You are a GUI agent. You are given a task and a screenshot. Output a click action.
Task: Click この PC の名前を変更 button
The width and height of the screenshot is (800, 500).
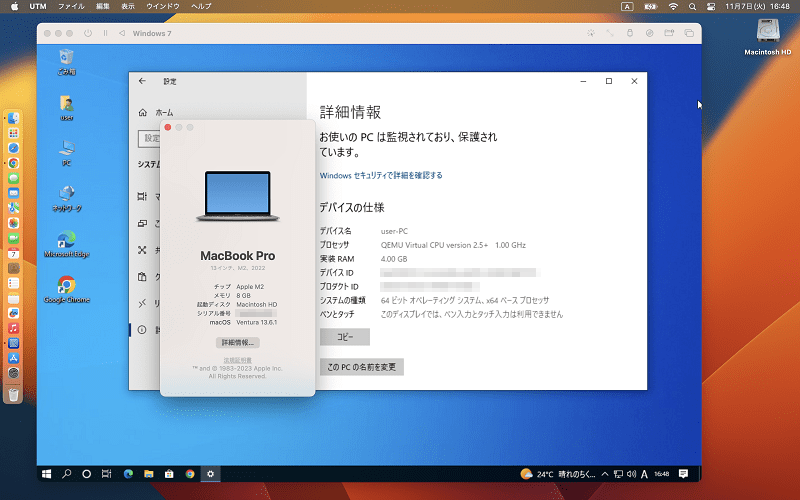coord(362,367)
